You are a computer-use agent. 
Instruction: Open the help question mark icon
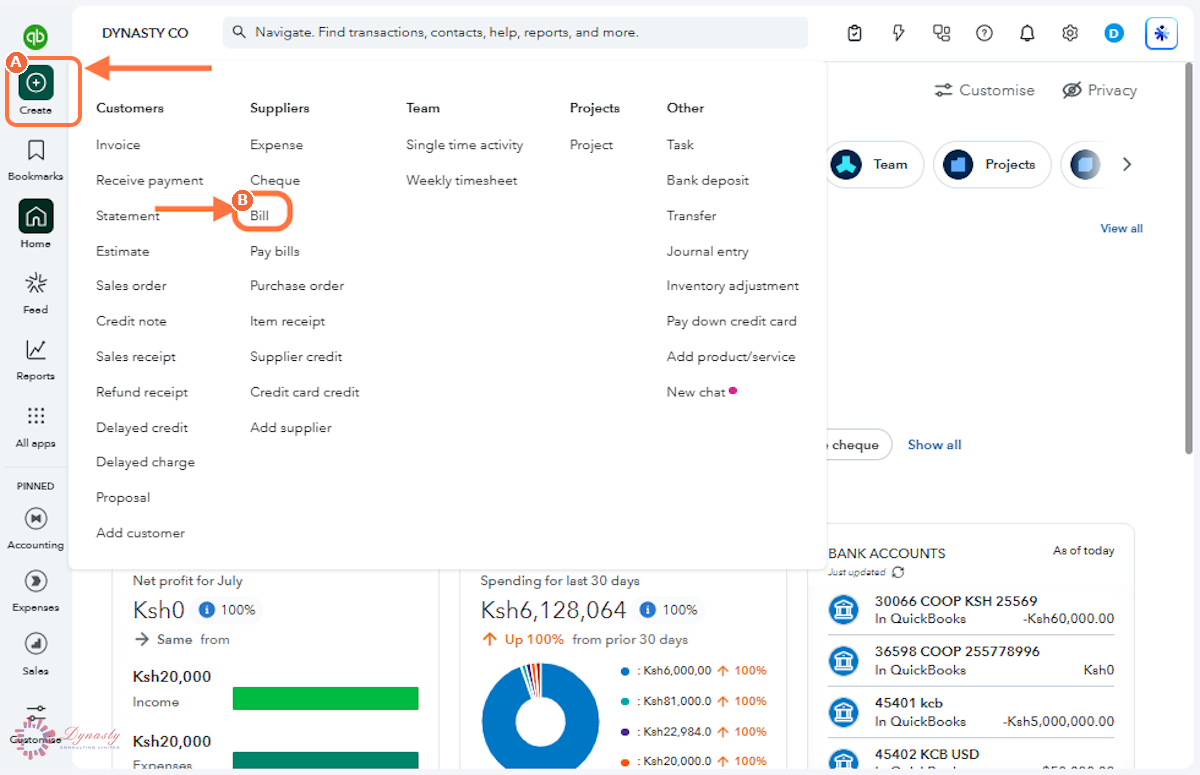[x=984, y=33]
